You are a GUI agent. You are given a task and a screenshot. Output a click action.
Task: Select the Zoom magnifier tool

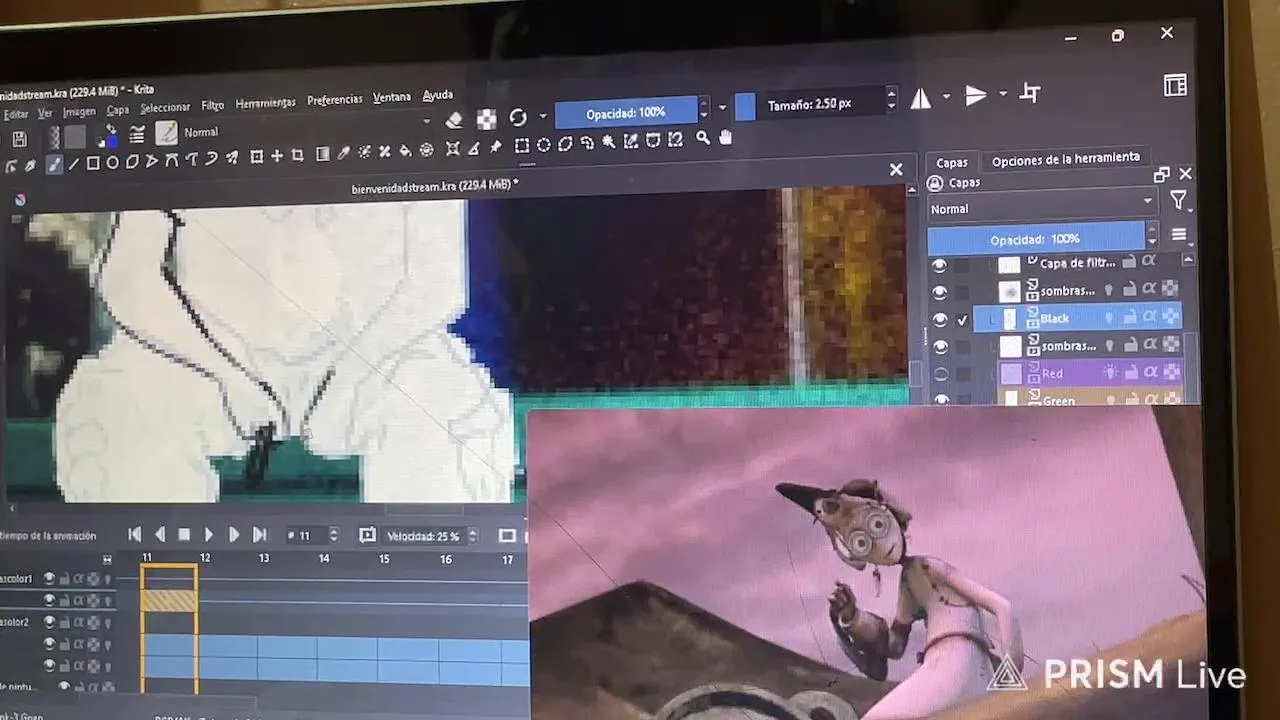tap(703, 138)
